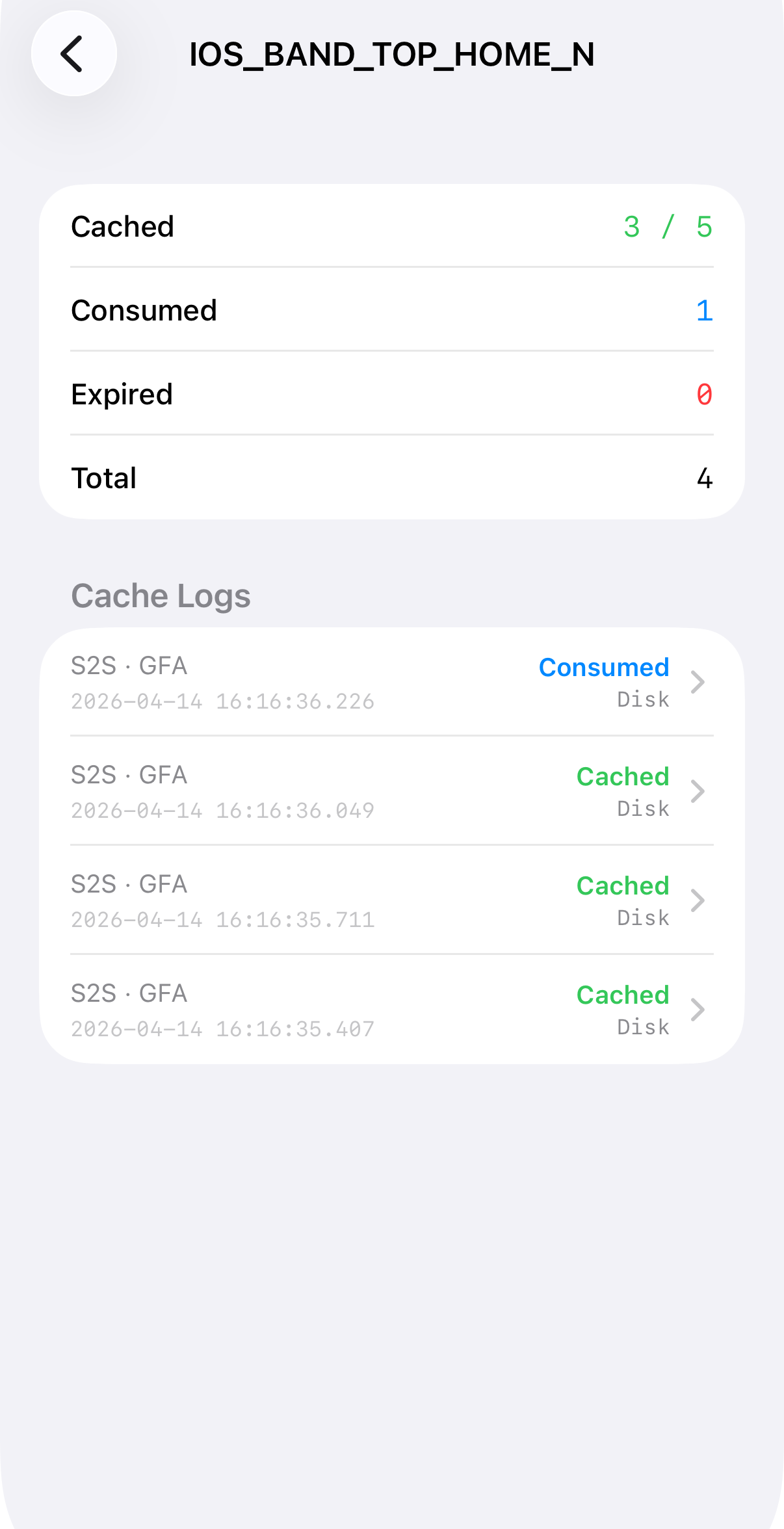Click the blue Consumed status label
Viewport: 784px width, 1529px height.
(x=603, y=668)
